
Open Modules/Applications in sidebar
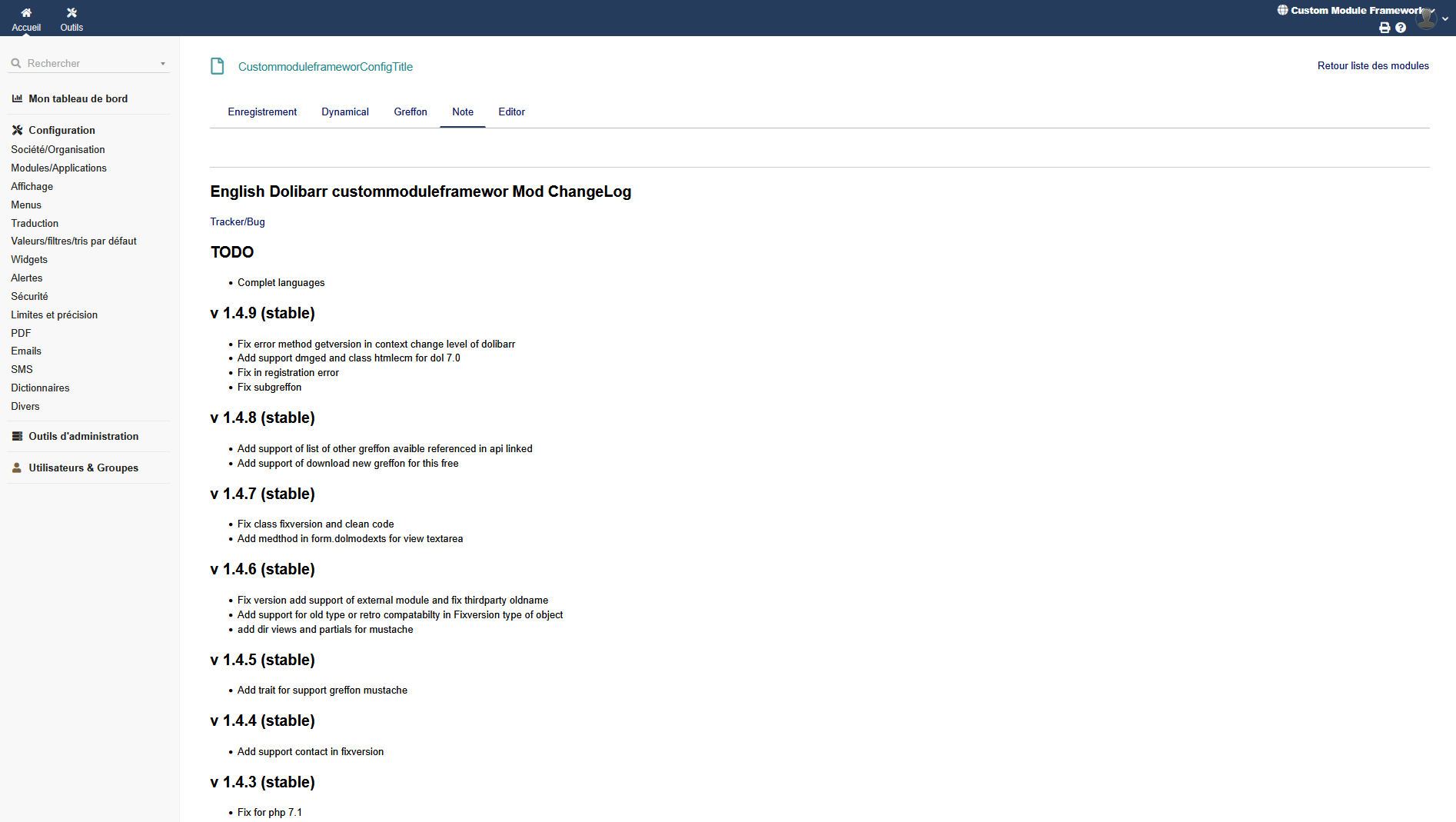coord(58,168)
